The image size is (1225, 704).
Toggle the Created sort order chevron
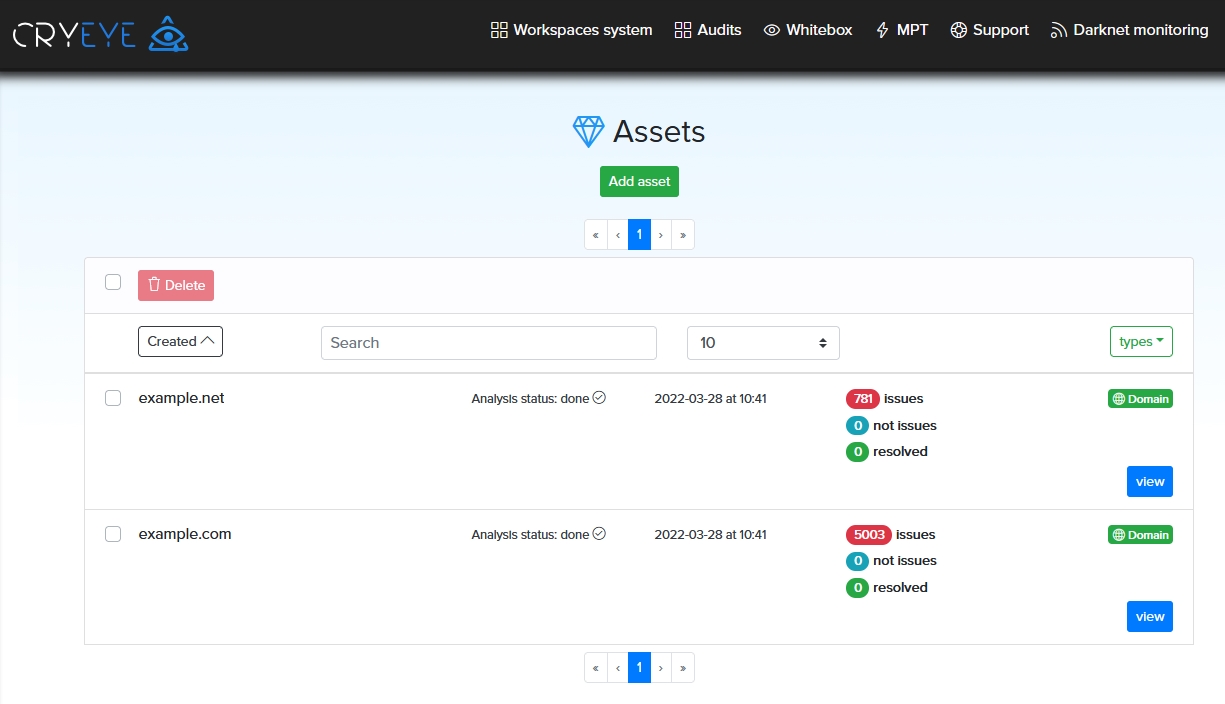[x=209, y=339]
